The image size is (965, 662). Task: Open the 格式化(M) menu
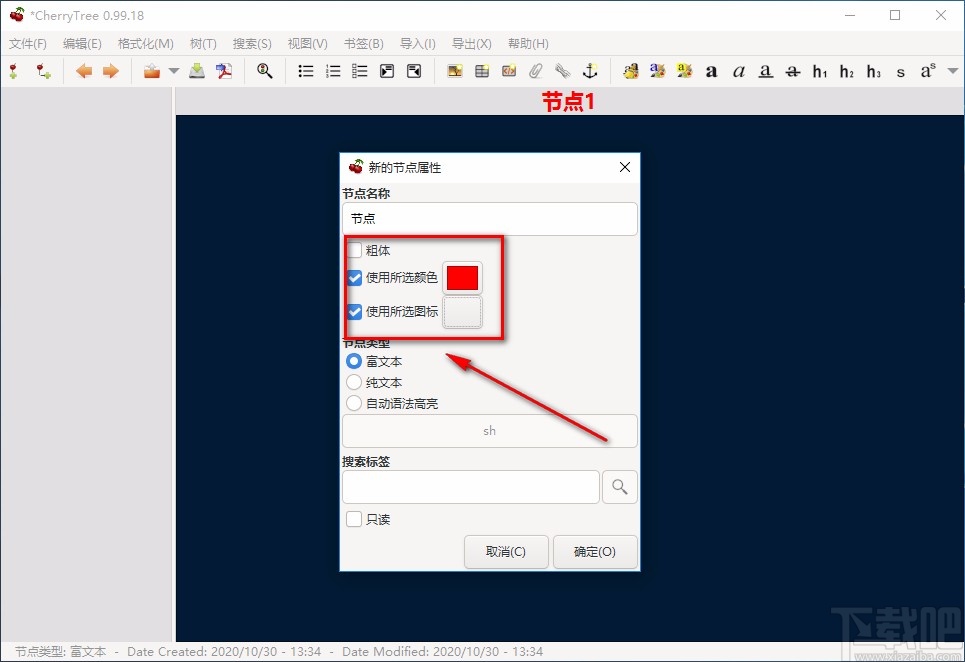tap(146, 44)
